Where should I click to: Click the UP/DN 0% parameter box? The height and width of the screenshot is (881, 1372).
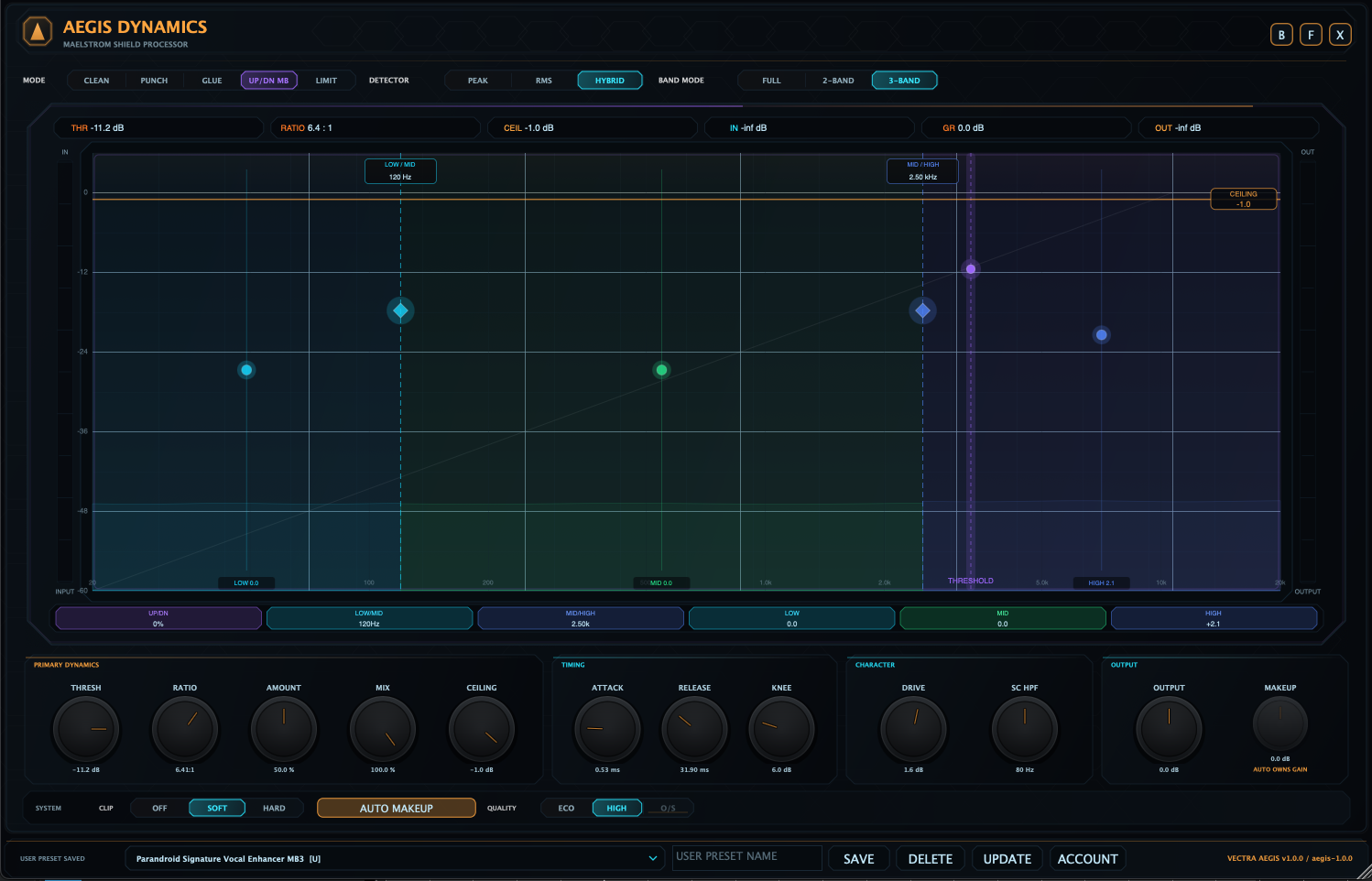pos(158,618)
